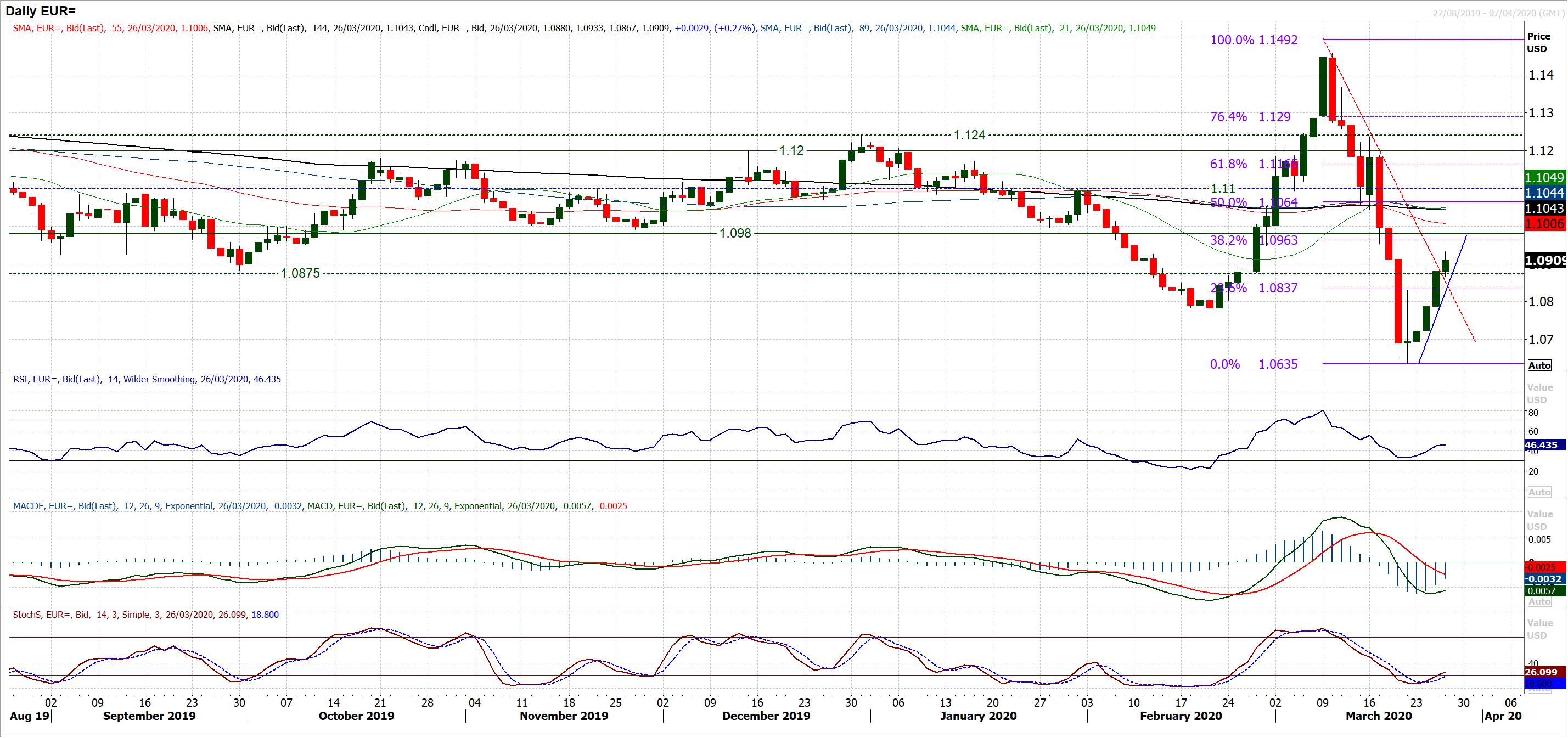Select the green 21-period SMA legend entry

point(1058,28)
